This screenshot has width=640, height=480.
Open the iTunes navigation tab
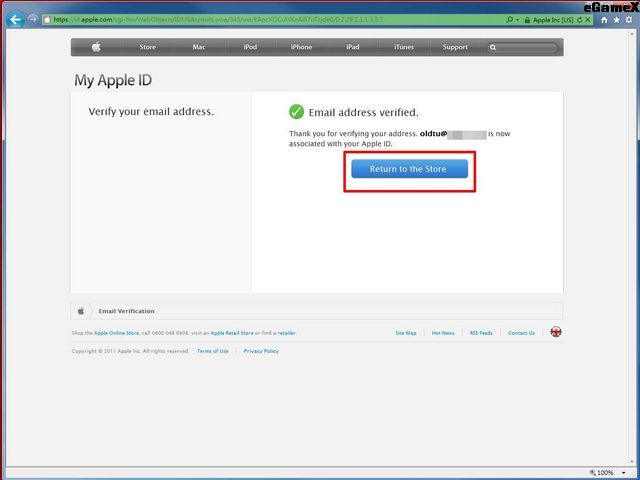pyautogui.click(x=404, y=47)
